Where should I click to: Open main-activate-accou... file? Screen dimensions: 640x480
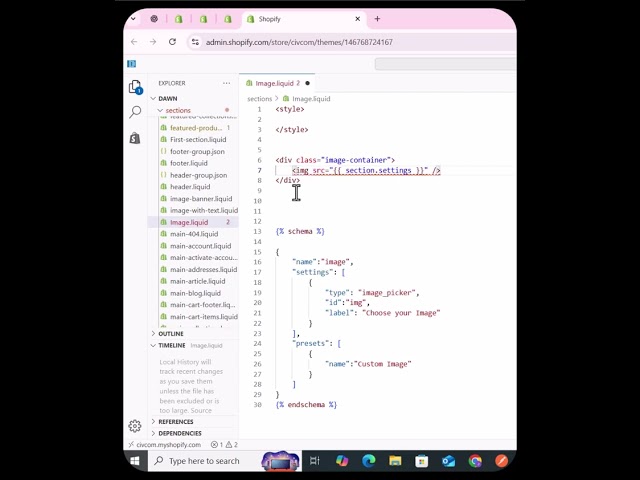coord(203,258)
